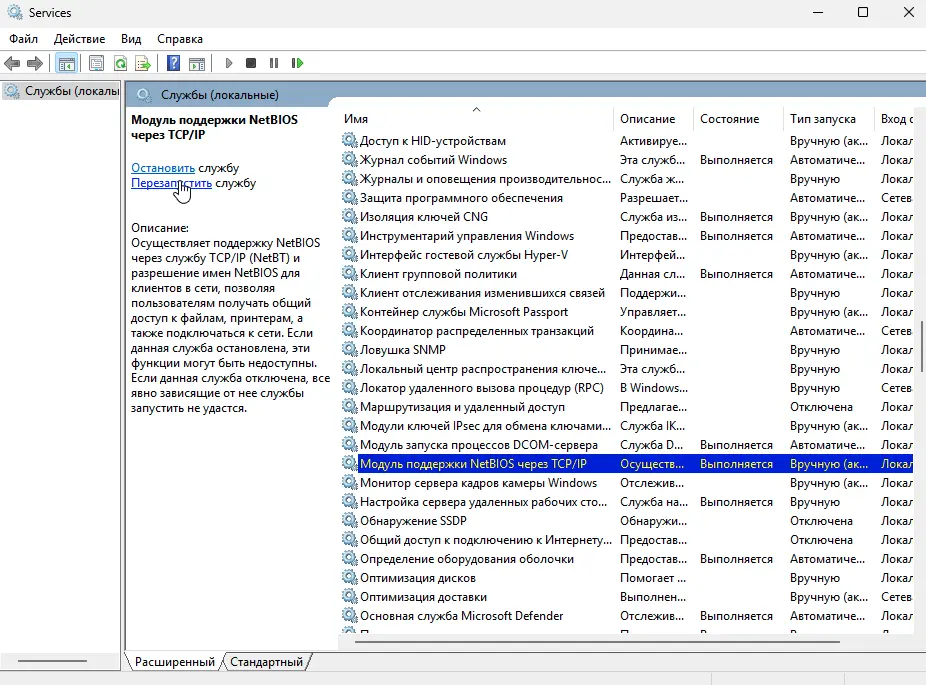Click the Restart service toolbar icon
The image size is (926, 685).
click(297, 63)
